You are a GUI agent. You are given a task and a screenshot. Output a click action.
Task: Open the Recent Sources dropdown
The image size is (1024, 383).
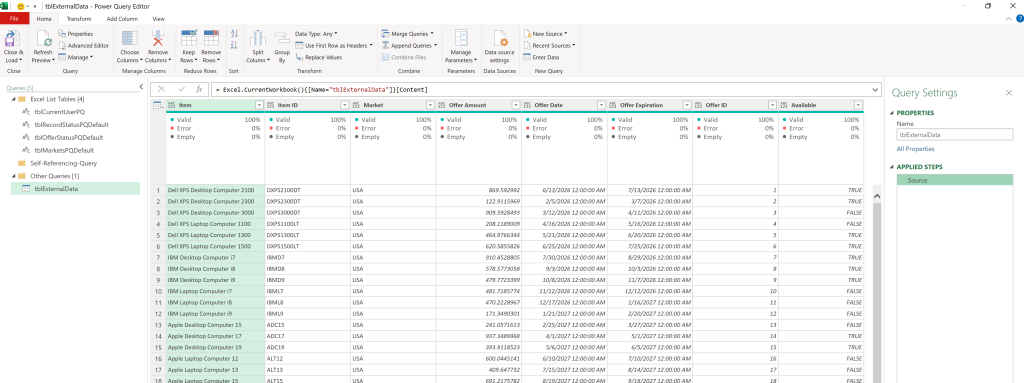(x=549, y=46)
